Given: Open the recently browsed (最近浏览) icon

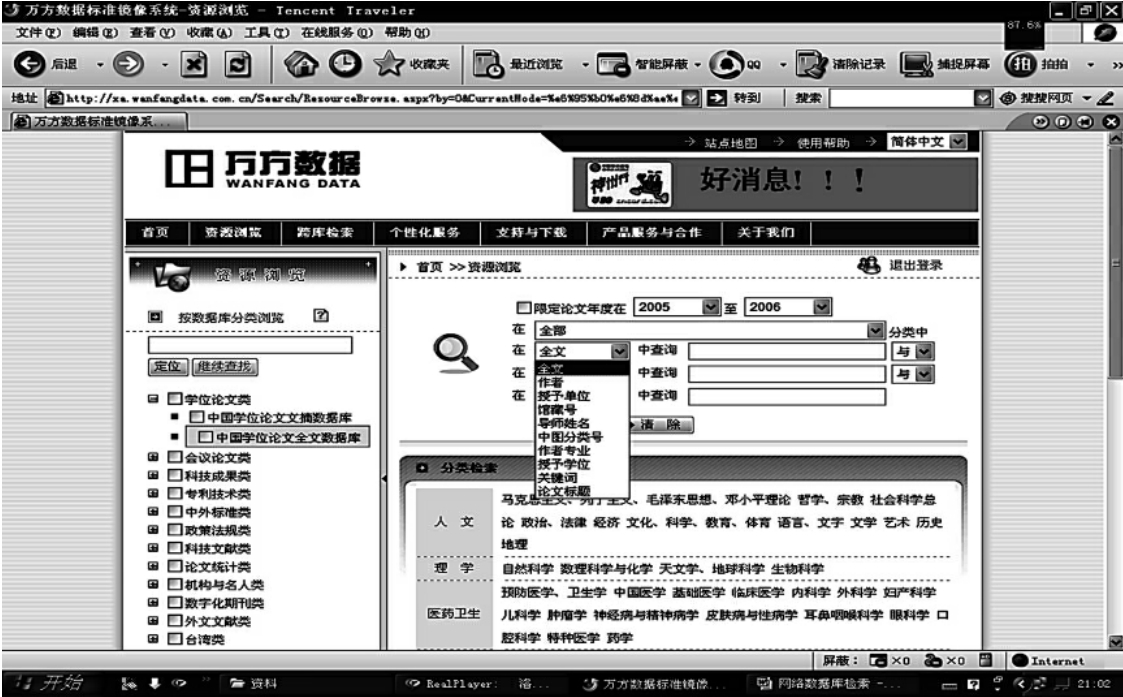Looking at the screenshot, I should (489, 64).
